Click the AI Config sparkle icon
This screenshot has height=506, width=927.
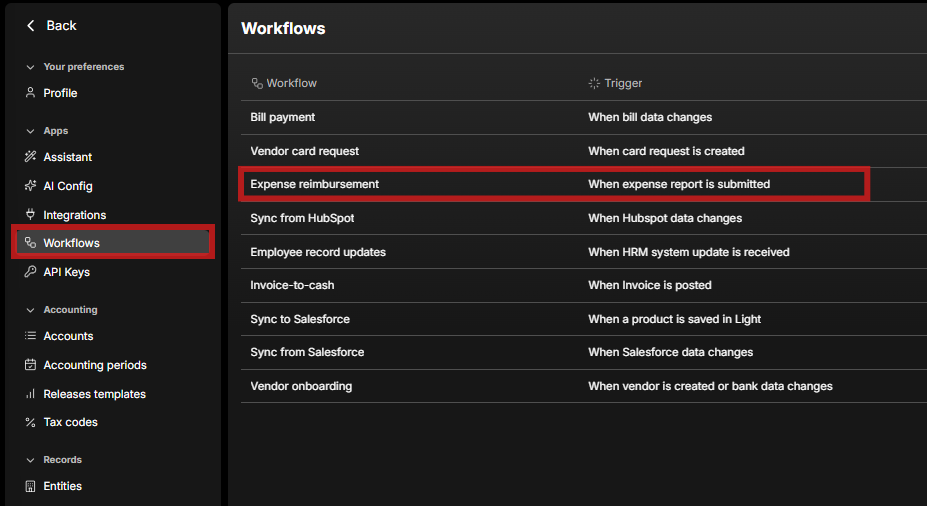point(30,186)
